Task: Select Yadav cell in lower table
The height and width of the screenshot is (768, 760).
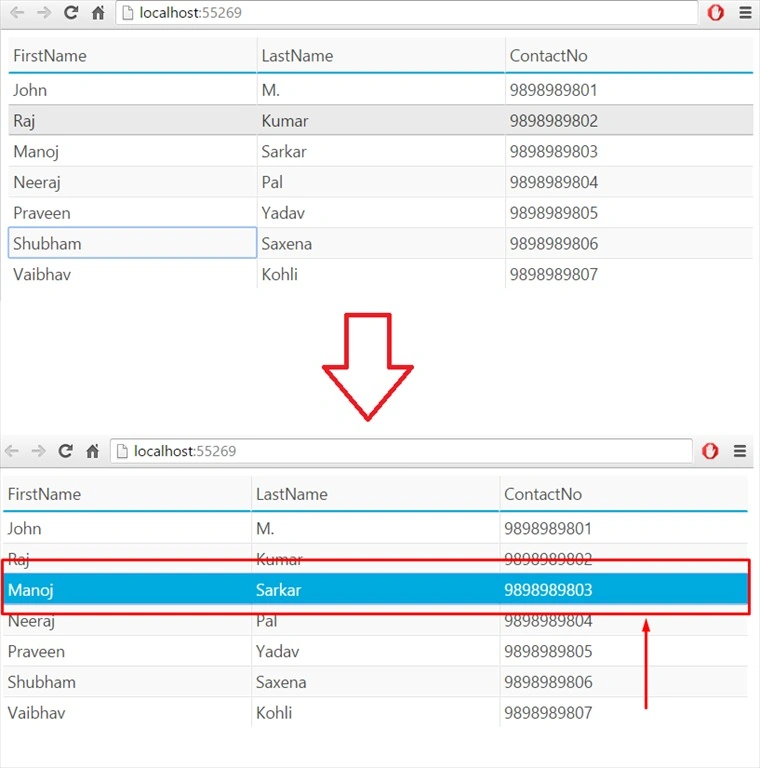Action: pos(376,651)
